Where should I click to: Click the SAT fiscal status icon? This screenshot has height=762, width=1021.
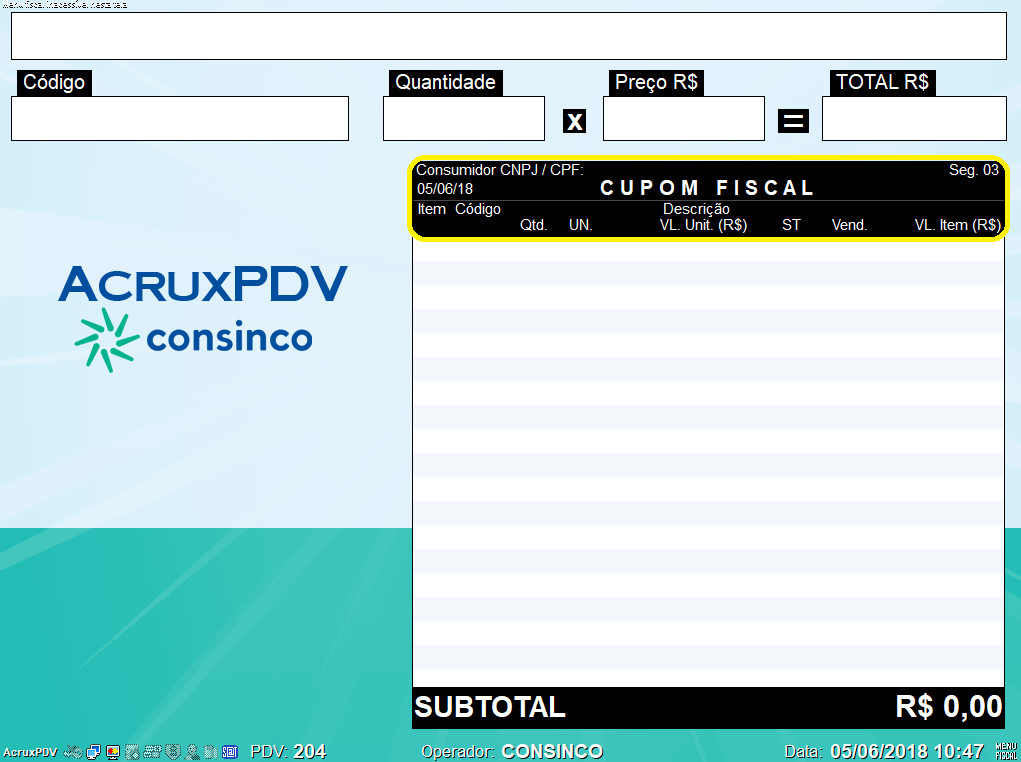(x=230, y=752)
